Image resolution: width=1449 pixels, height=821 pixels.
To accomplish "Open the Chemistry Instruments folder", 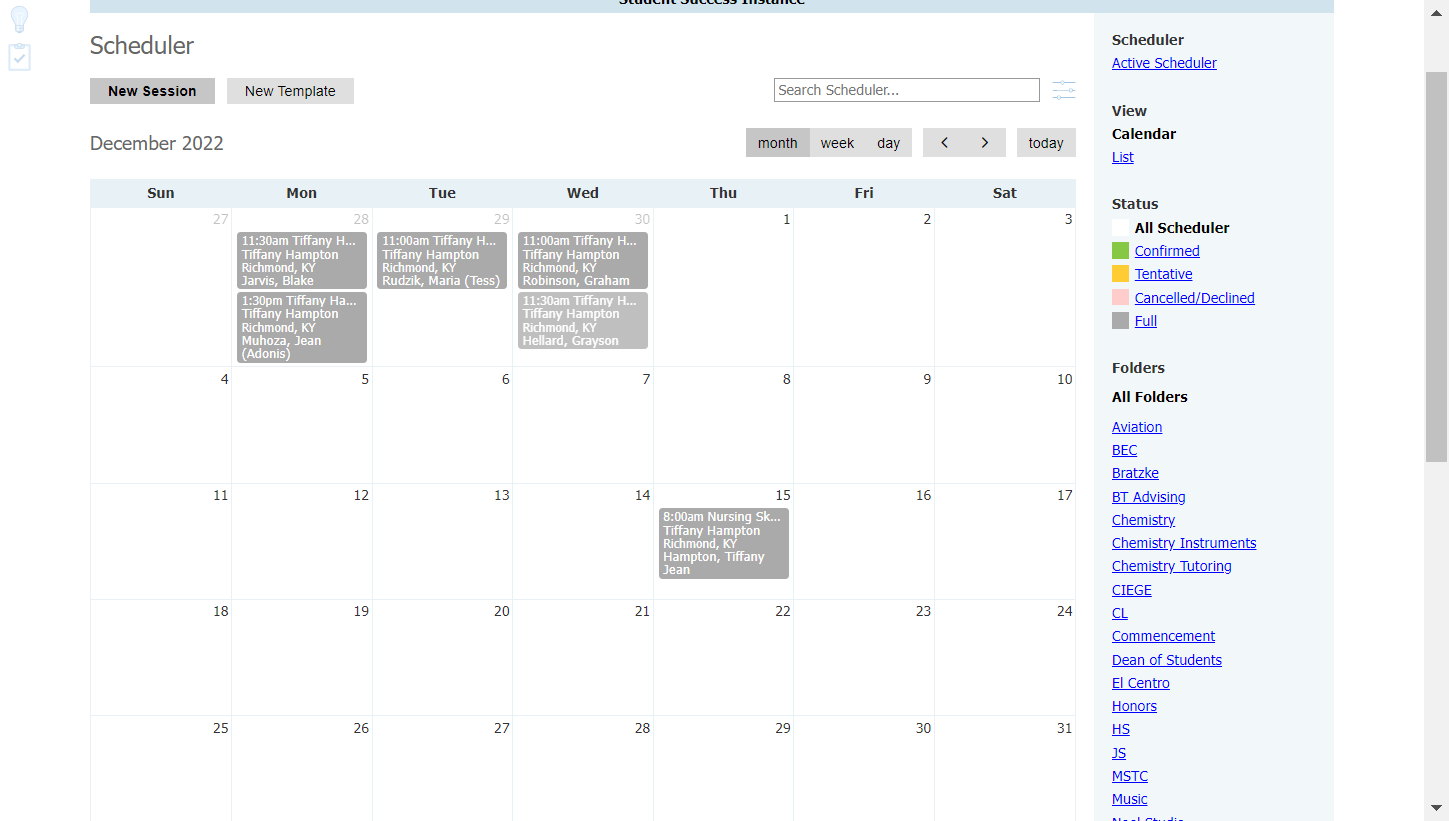I will pos(1184,543).
